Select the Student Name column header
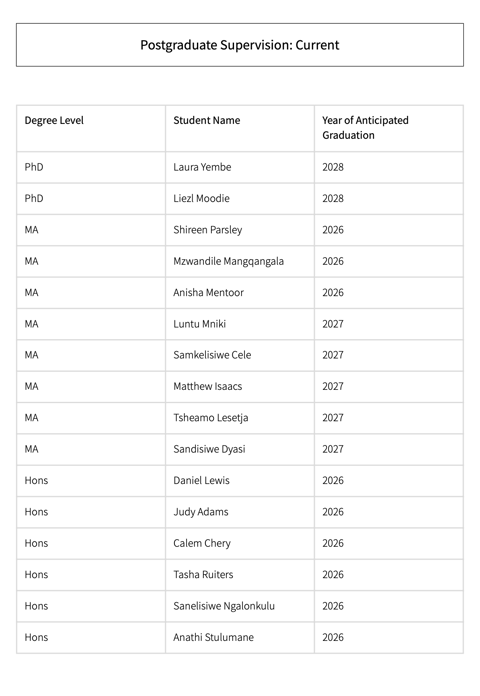The width and height of the screenshot is (480, 696). (206, 120)
